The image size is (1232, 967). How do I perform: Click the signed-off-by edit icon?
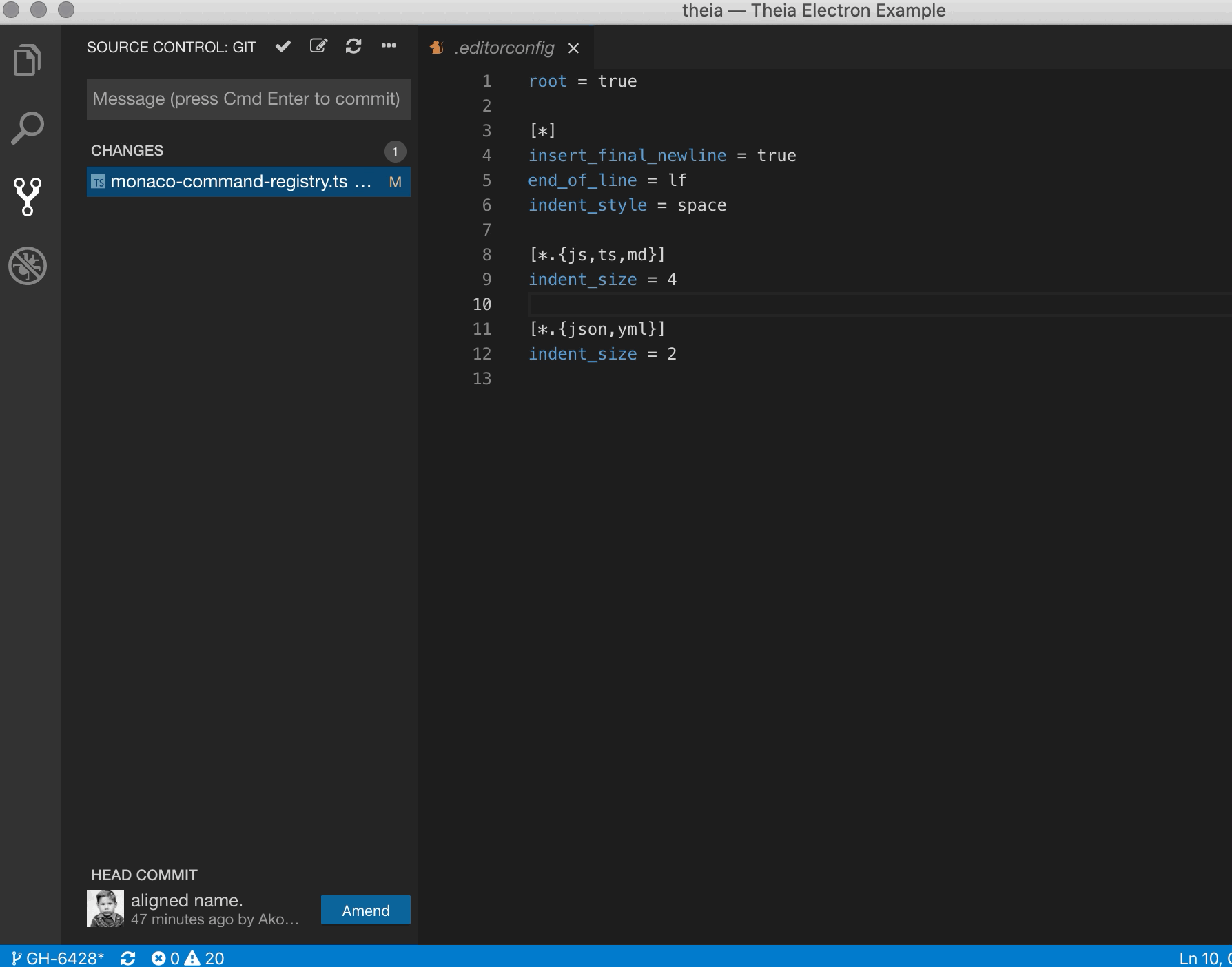318,46
